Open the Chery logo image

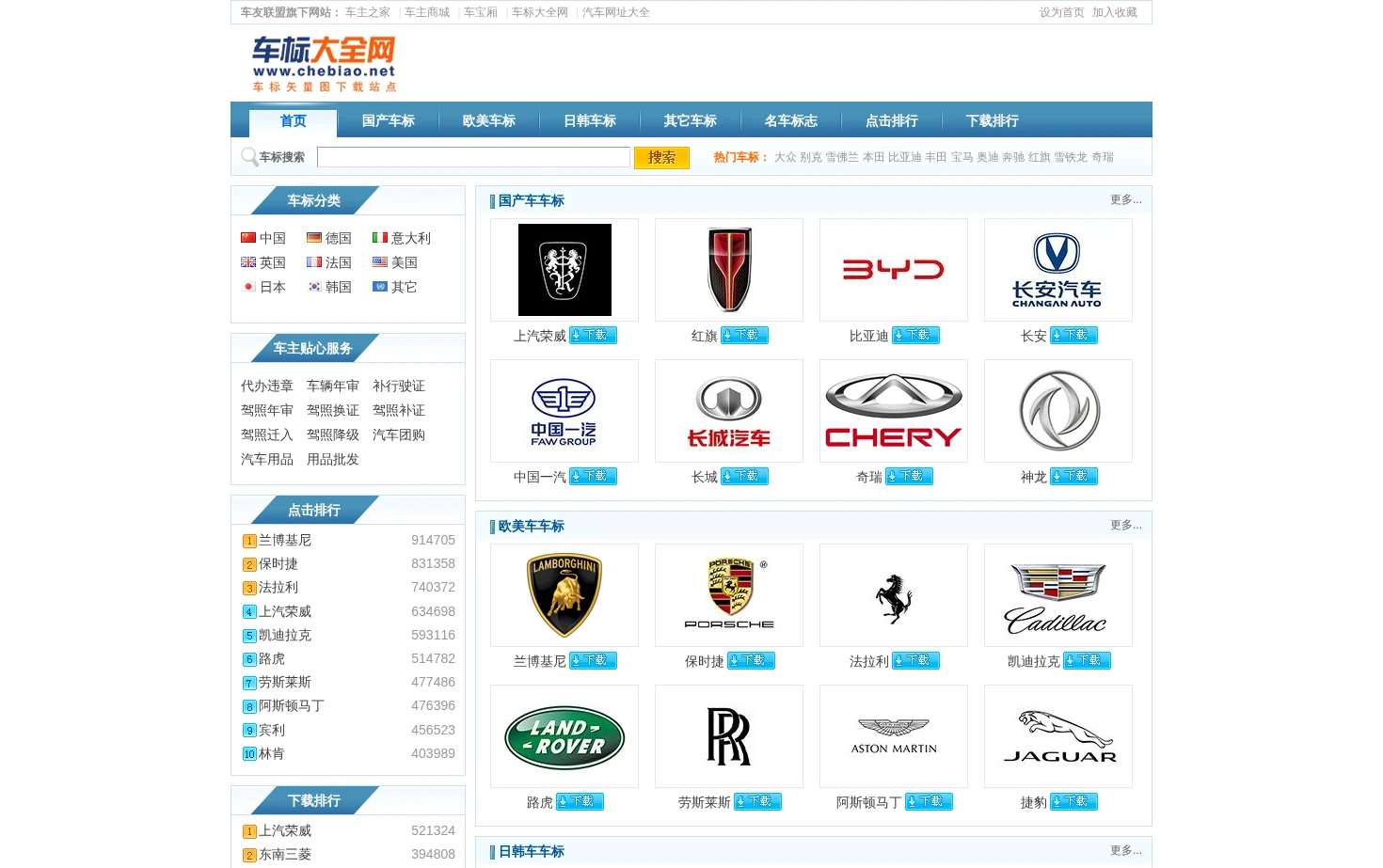click(x=894, y=411)
